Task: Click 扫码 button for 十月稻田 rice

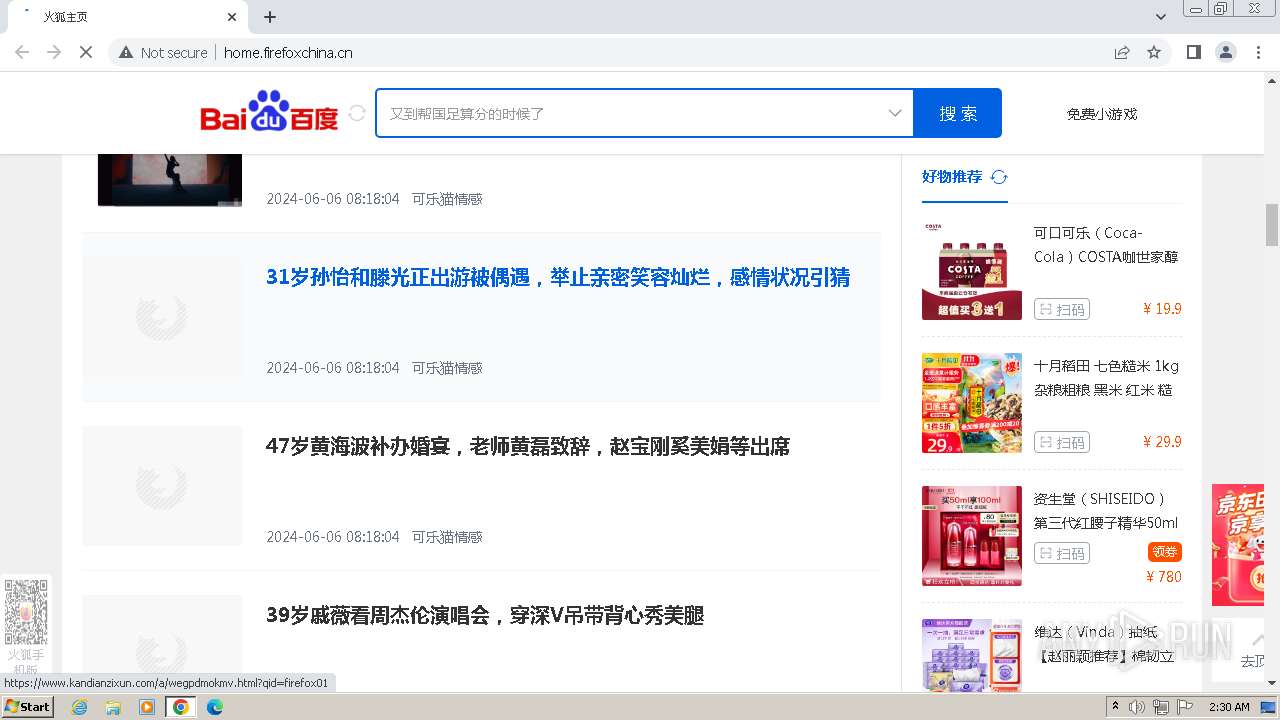Action: coord(1062,442)
